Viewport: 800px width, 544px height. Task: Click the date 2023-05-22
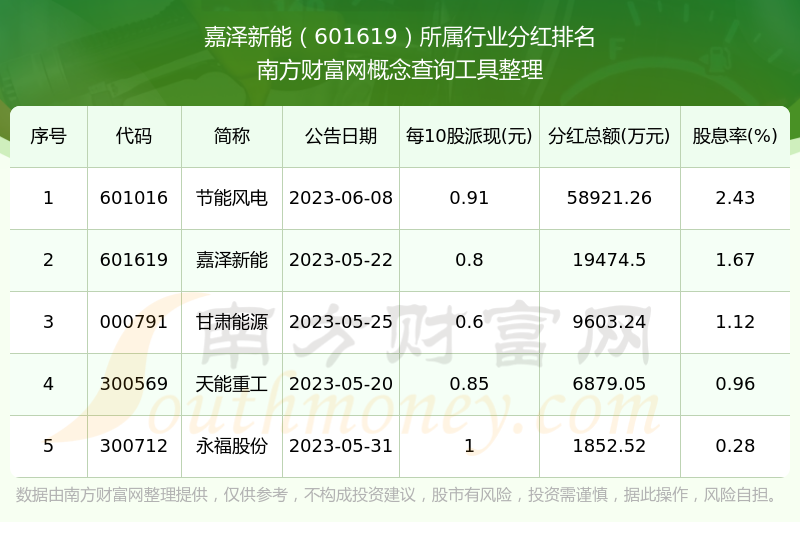(x=341, y=260)
